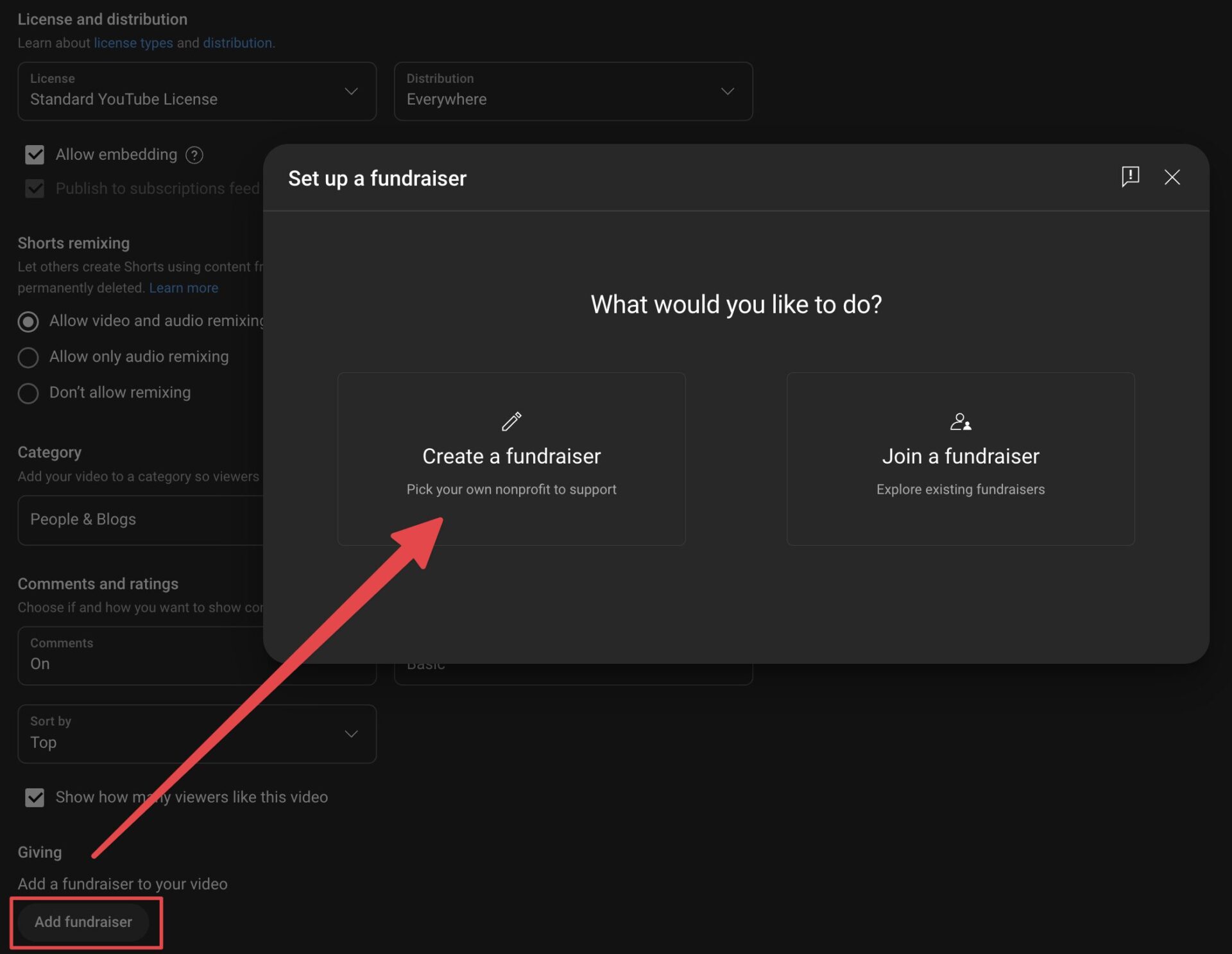Open the distribution link
This screenshot has width=1232, height=954.
[237, 43]
